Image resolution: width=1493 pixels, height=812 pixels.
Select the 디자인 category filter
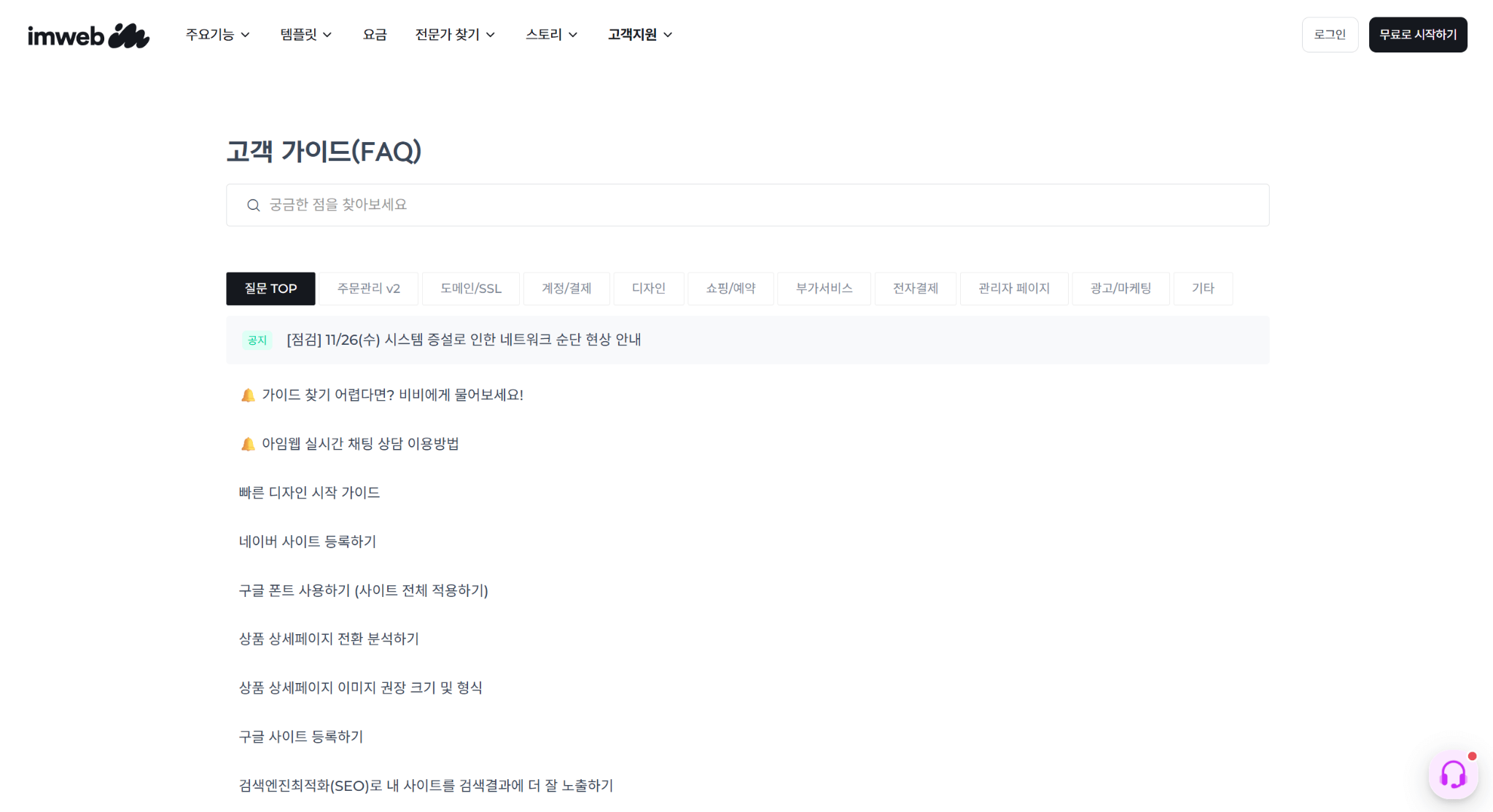tap(648, 288)
